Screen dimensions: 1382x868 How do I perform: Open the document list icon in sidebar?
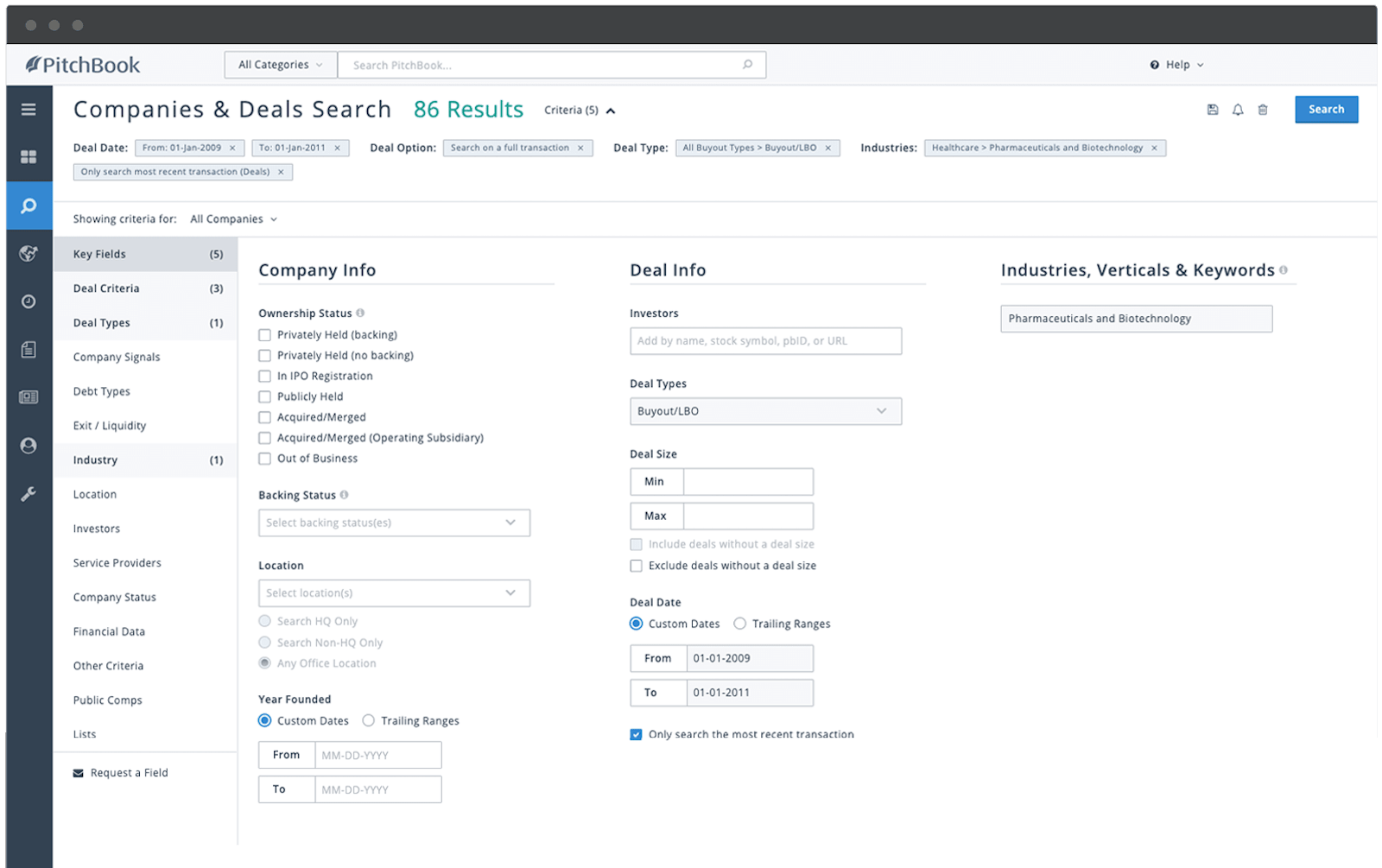pos(29,350)
